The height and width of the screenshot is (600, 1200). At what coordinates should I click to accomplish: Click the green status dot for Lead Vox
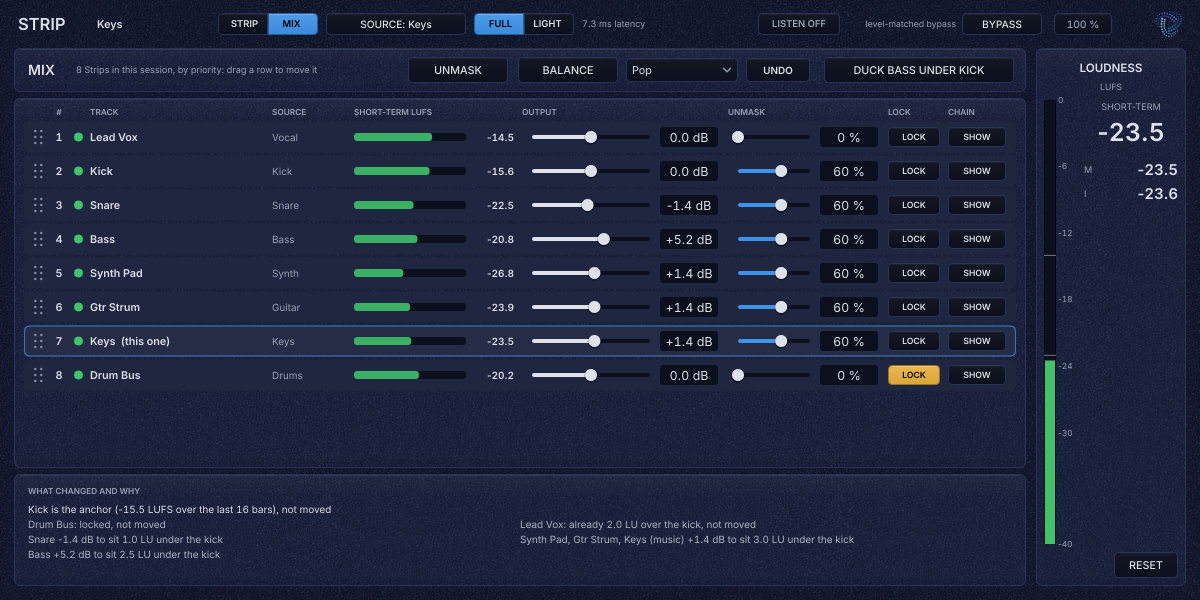click(78, 137)
